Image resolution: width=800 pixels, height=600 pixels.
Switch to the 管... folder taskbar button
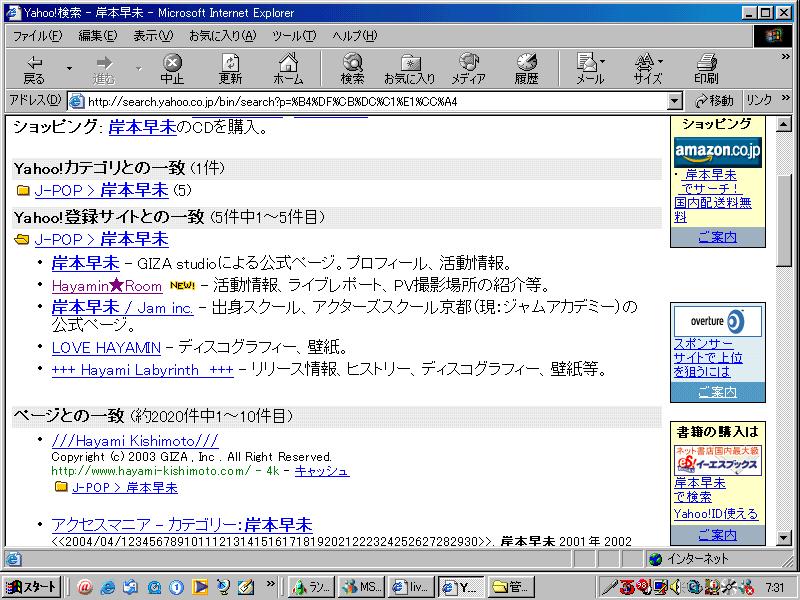click(511, 587)
